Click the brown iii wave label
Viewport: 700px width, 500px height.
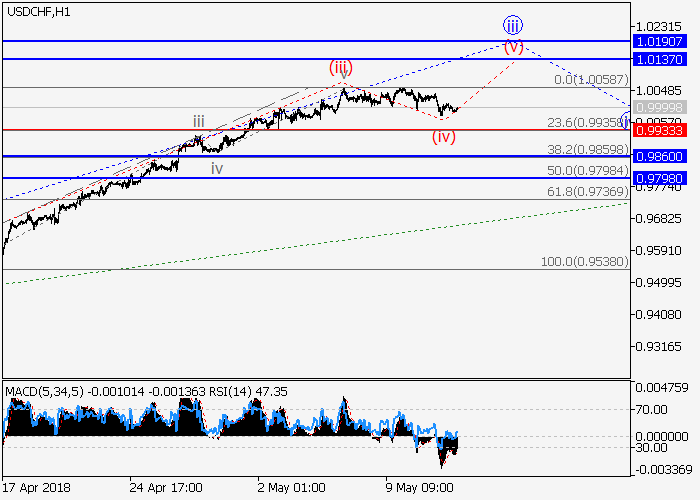[199, 121]
